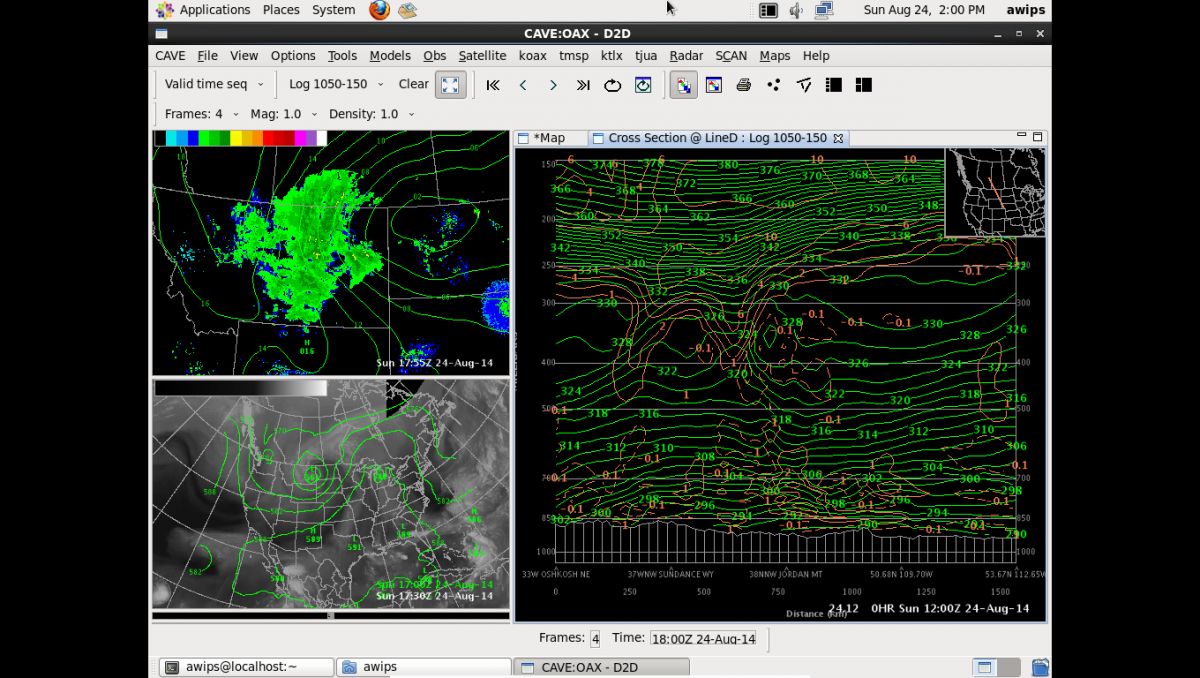Open the Obs menu
The image size is (1200, 678).
tap(434, 56)
